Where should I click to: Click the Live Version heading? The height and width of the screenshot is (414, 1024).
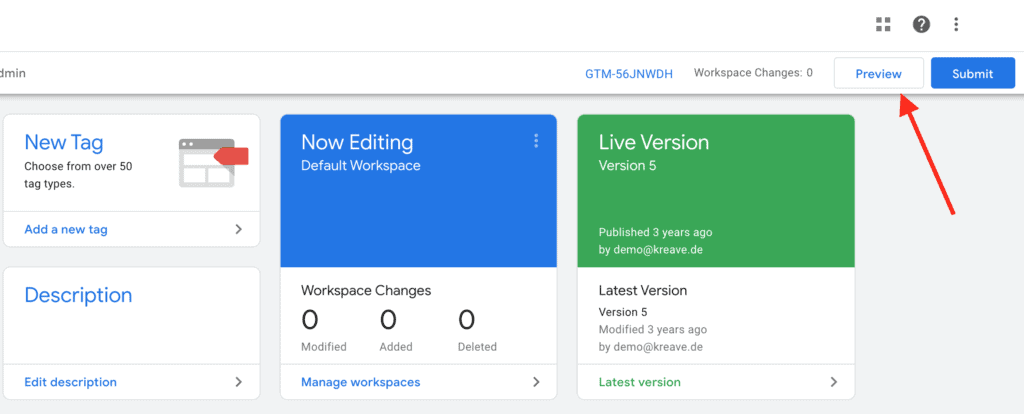tap(654, 142)
